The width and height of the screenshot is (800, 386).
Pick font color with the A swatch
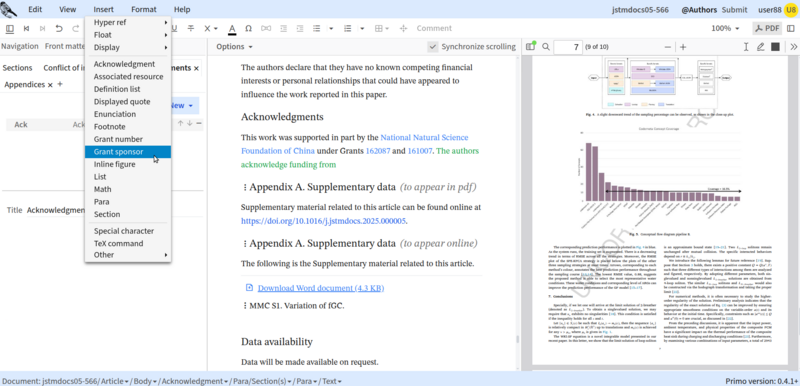tap(232, 29)
